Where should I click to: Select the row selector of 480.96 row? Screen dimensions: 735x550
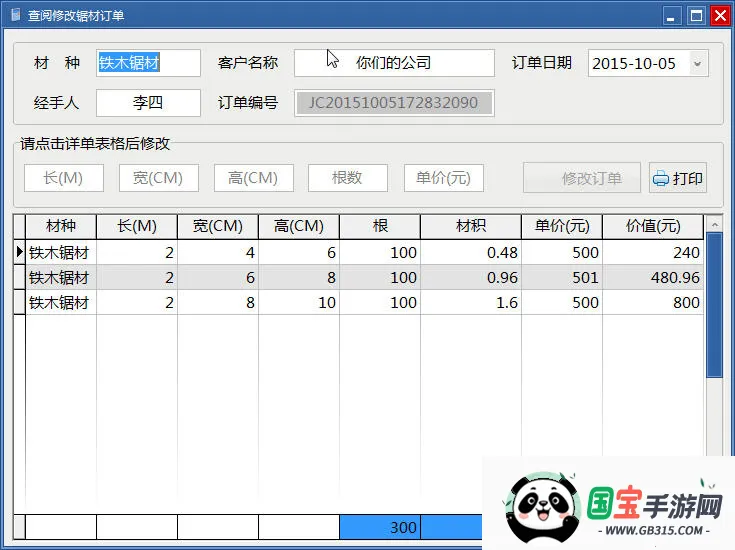tap(19, 277)
